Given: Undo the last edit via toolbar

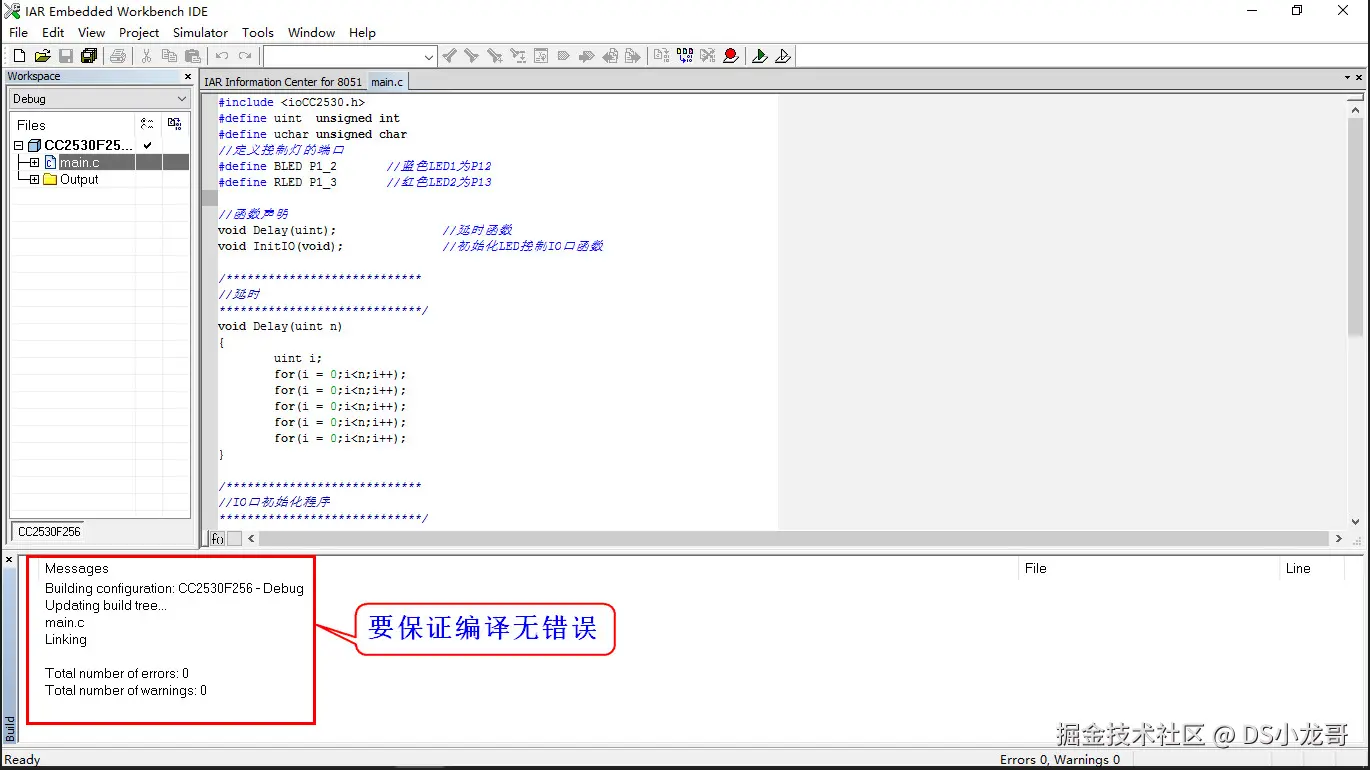Looking at the screenshot, I should click(x=221, y=56).
